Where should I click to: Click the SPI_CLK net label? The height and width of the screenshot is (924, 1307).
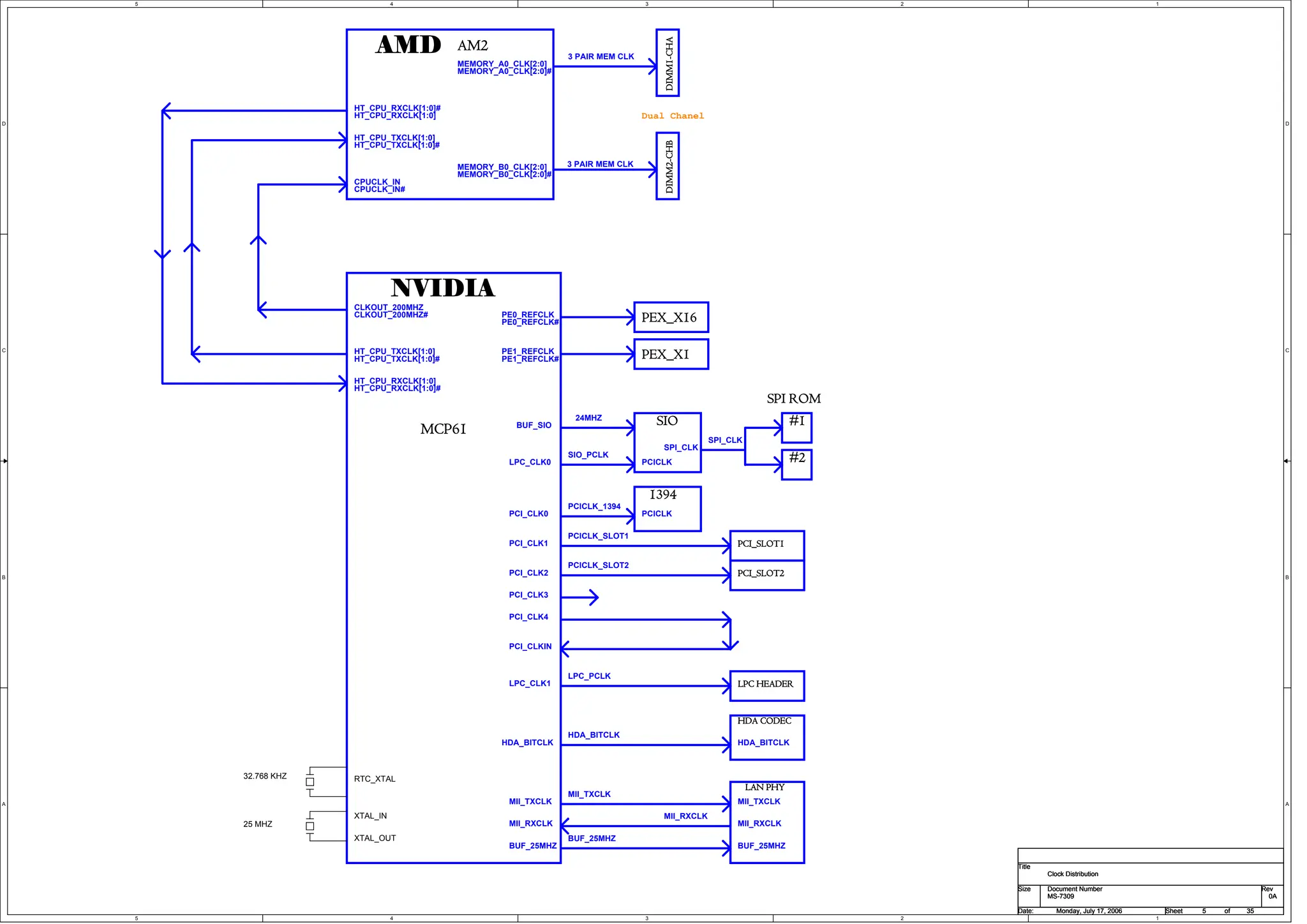point(725,440)
